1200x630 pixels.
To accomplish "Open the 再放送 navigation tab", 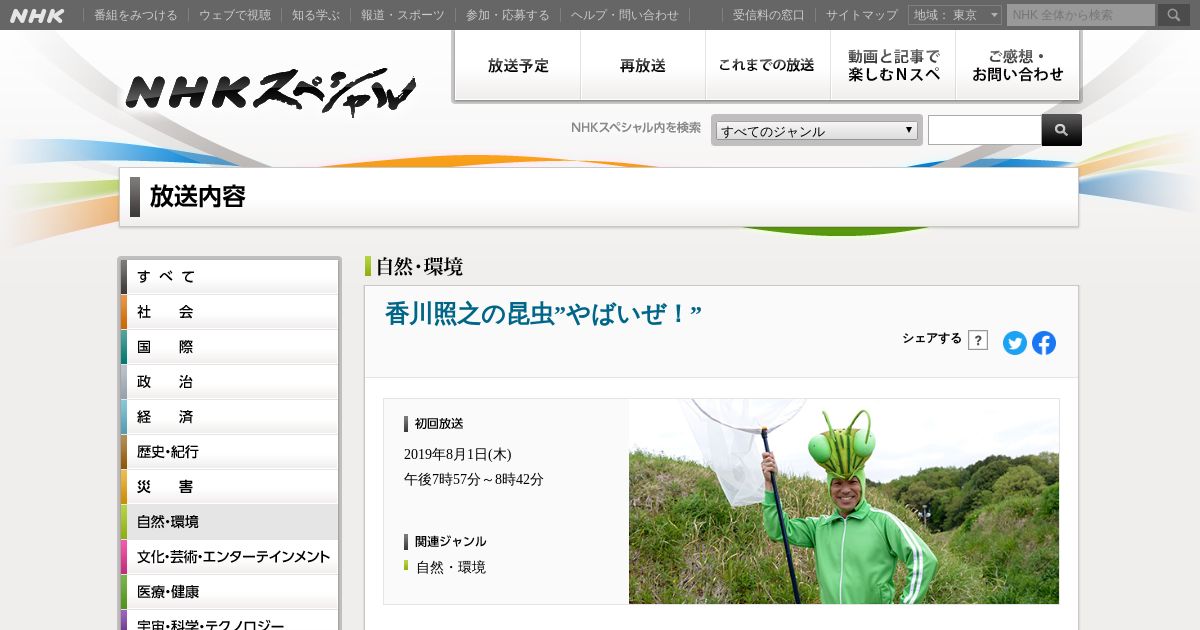I will click(643, 66).
